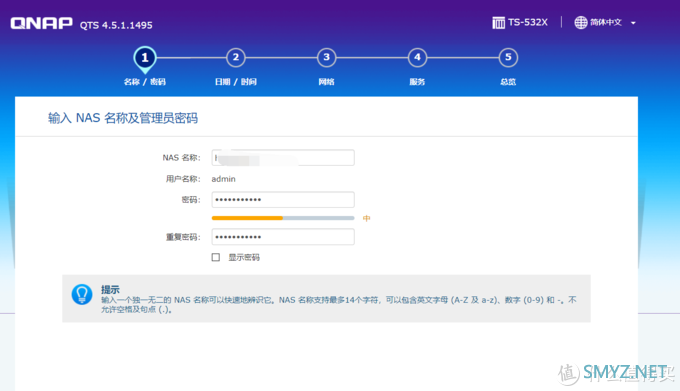This screenshot has height=391, width=680.
Task: Click the 重复密码 confirm password field
Action: pos(283,237)
